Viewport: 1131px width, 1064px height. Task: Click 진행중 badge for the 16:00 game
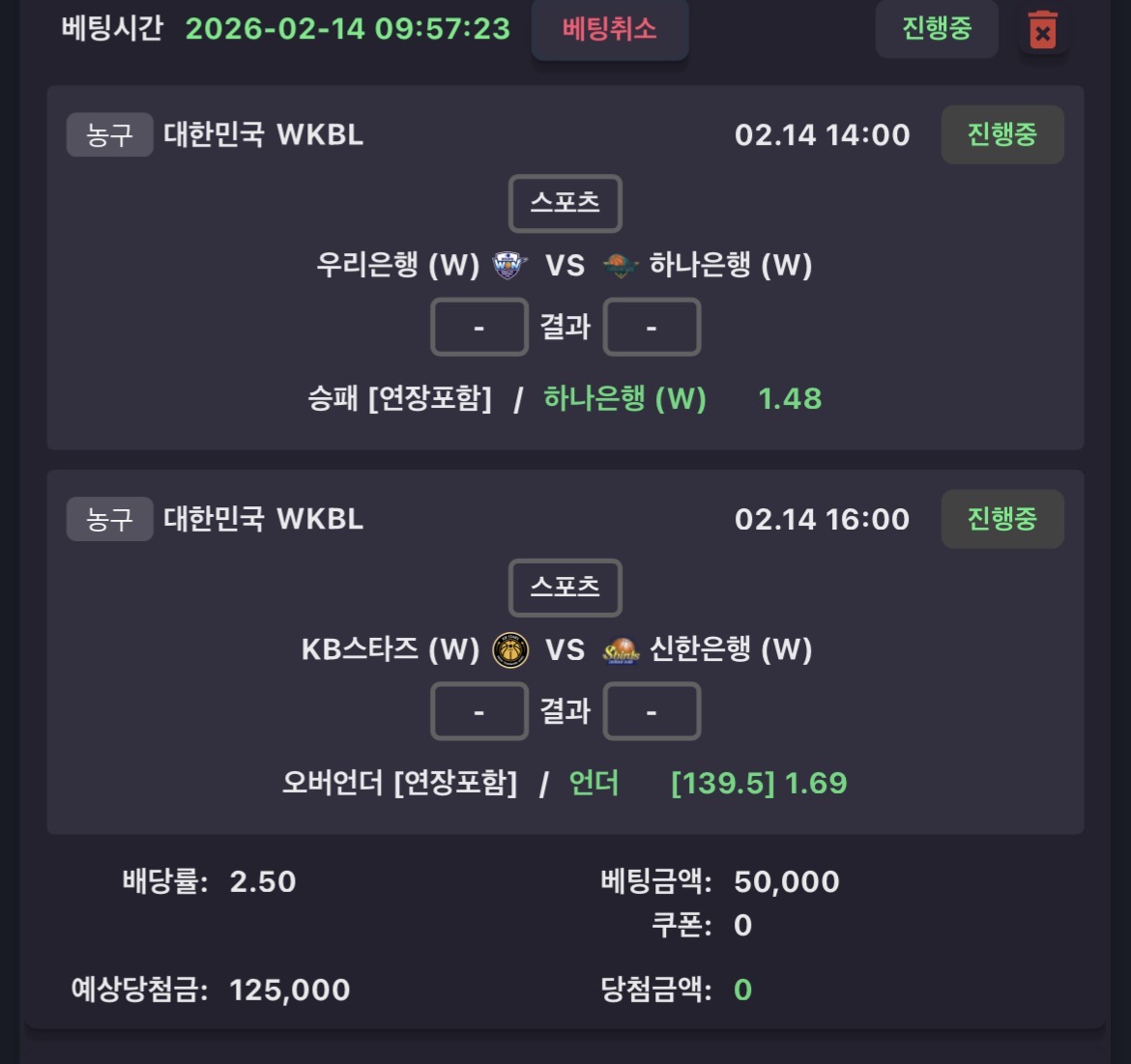pos(1001,519)
